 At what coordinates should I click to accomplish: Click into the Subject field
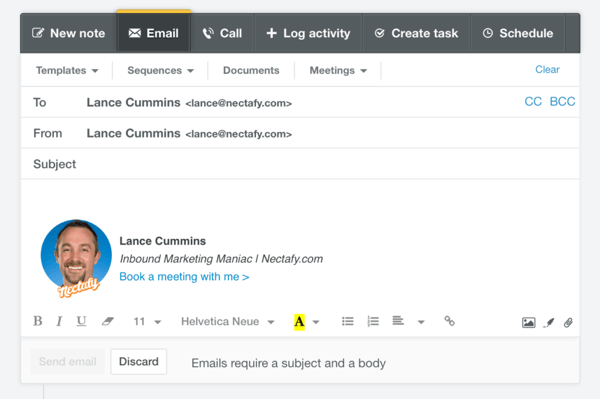click(x=300, y=164)
